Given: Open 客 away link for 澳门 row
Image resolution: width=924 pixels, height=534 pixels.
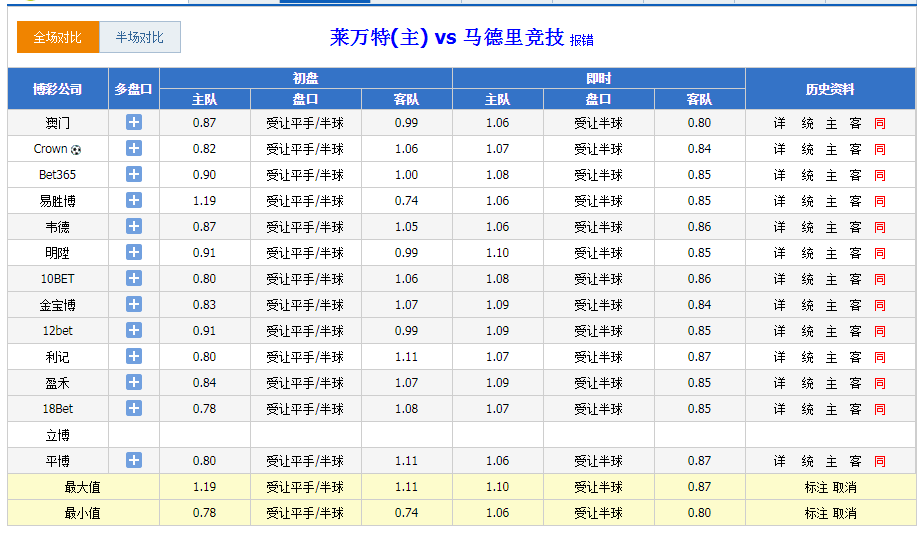Looking at the screenshot, I should click(x=855, y=123).
